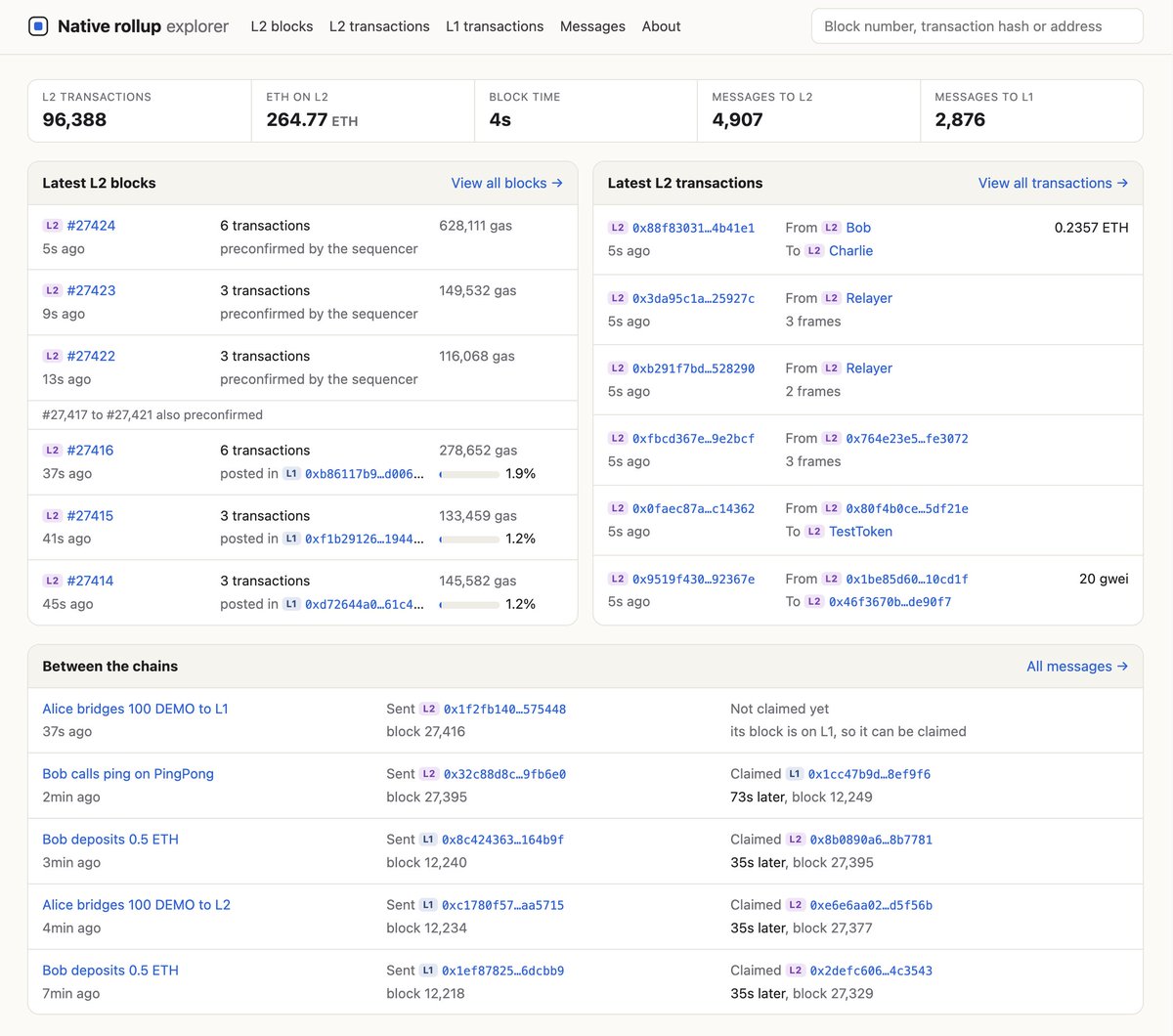Follow the View all blocks link
The height and width of the screenshot is (1036, 1173).
(506, 183)
